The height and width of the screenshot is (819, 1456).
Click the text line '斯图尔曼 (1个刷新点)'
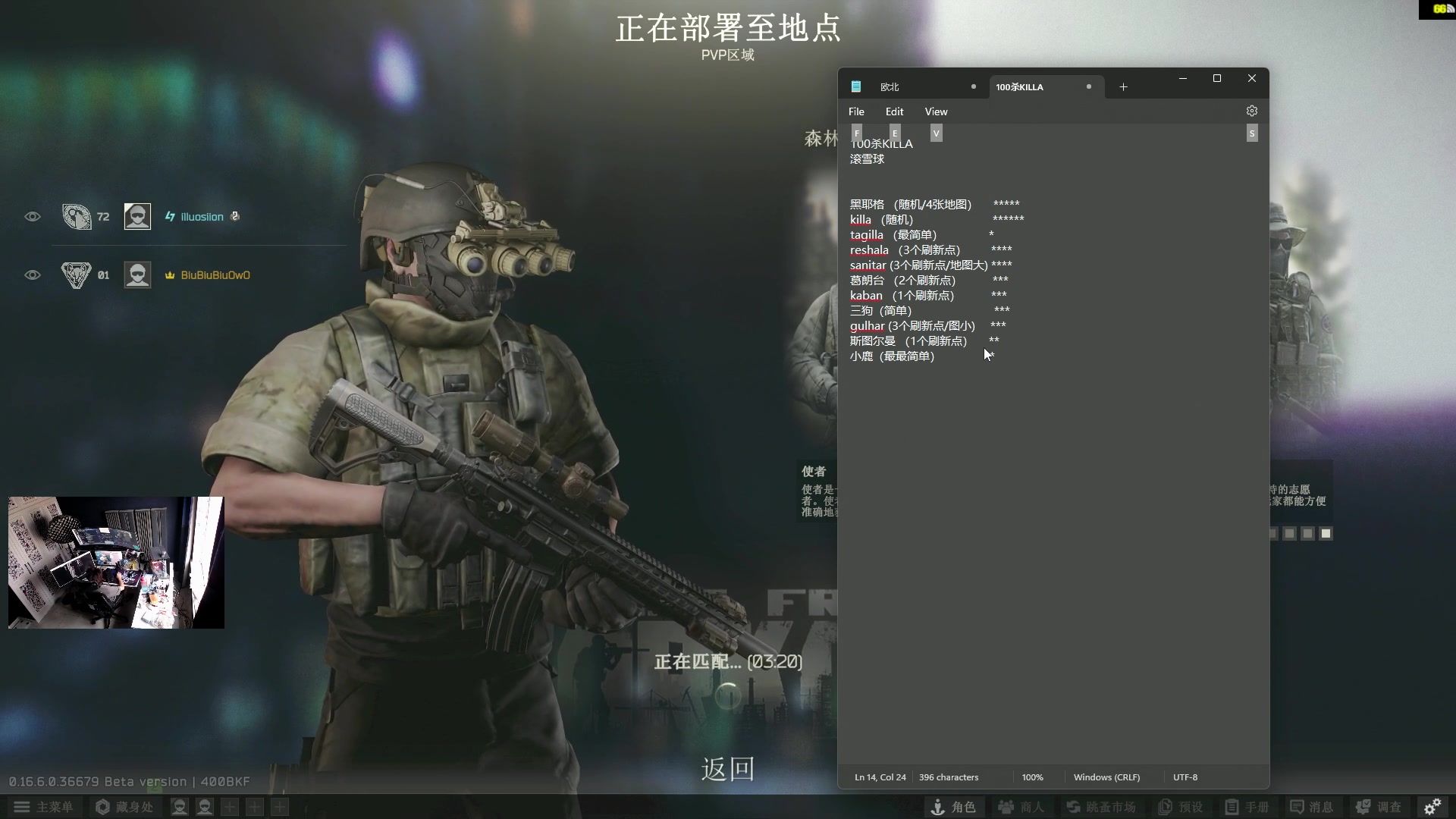pyautogui.click(x=908, y=341)
